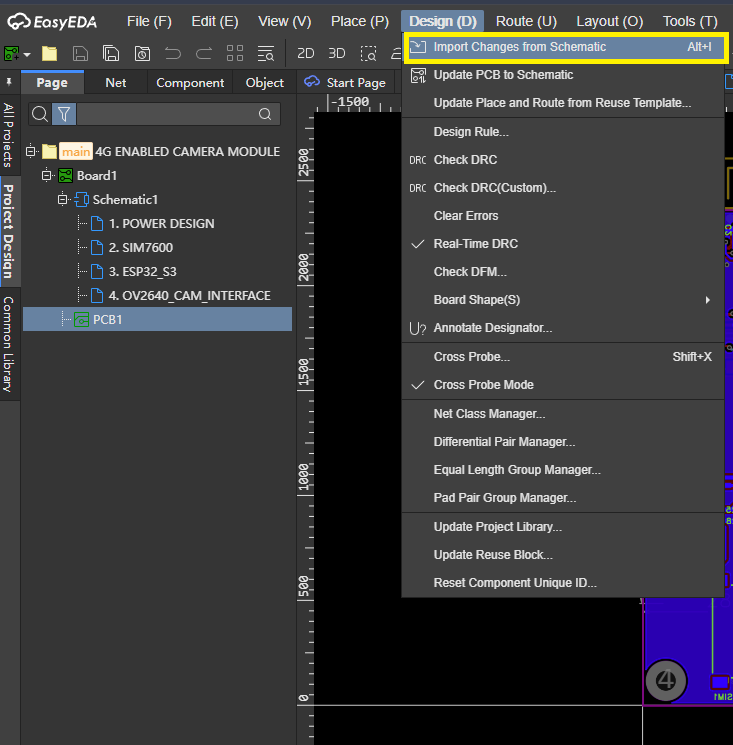Click the new PCB document icon

click(x=11, y=54)
